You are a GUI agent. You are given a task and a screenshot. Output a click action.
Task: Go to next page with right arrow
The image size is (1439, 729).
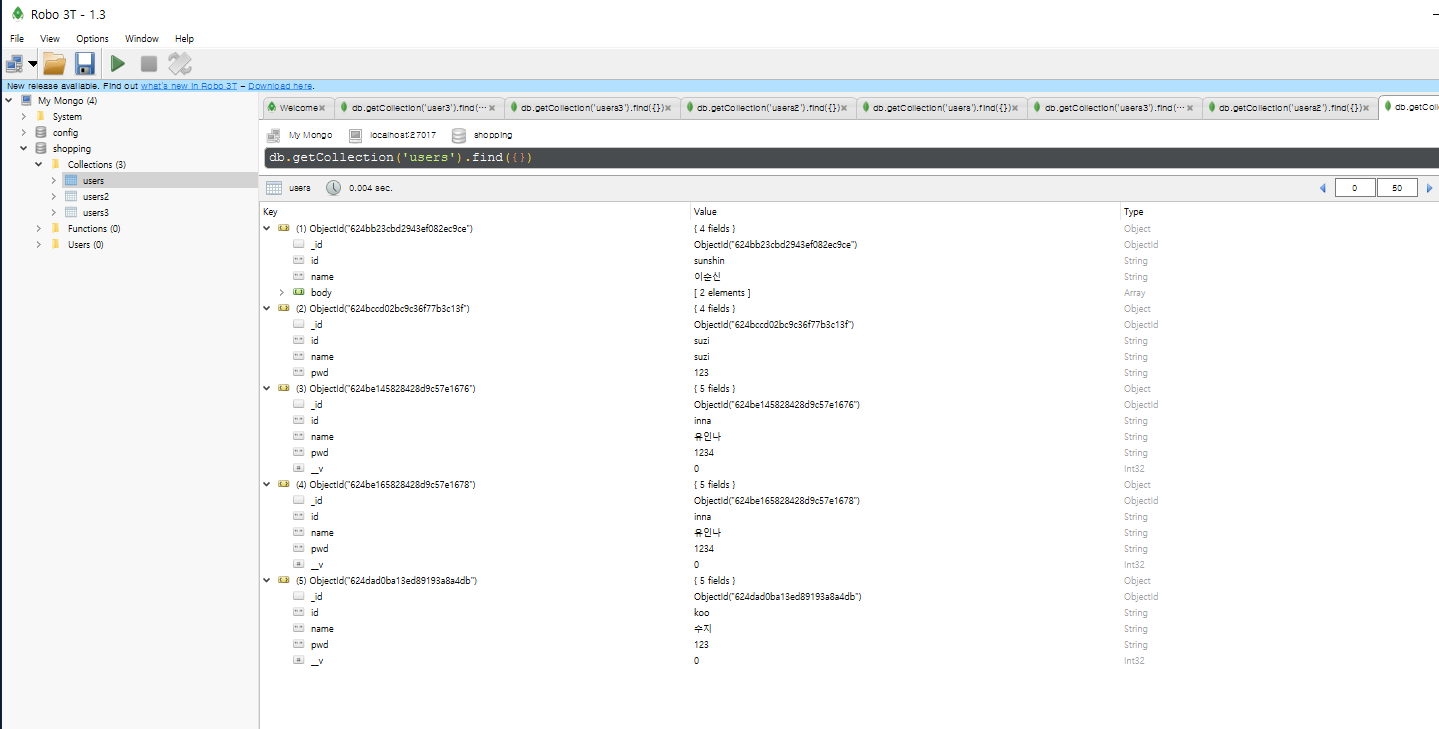click(x=1429, y=188)
